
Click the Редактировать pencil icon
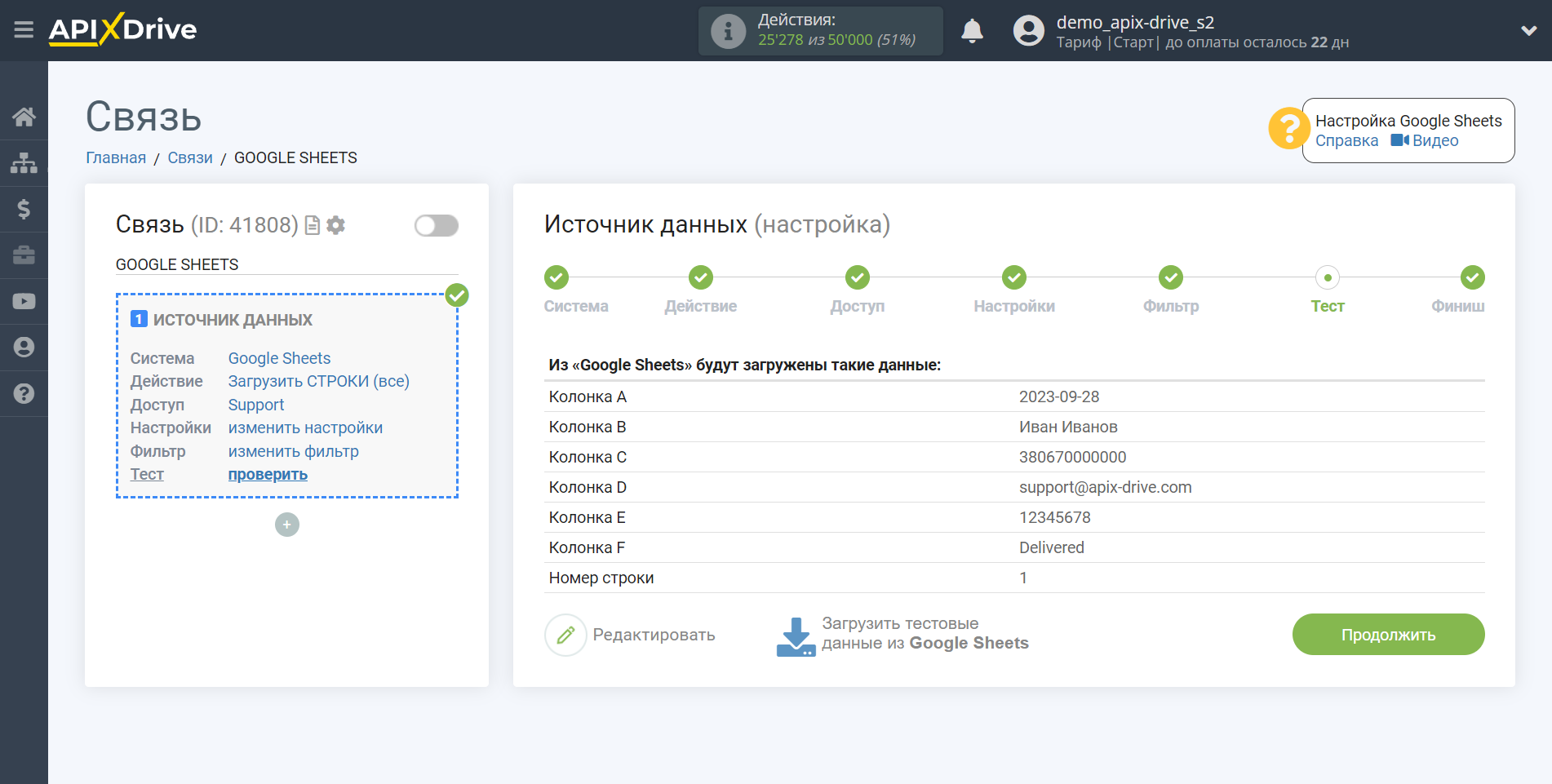[x=565, y=635]
